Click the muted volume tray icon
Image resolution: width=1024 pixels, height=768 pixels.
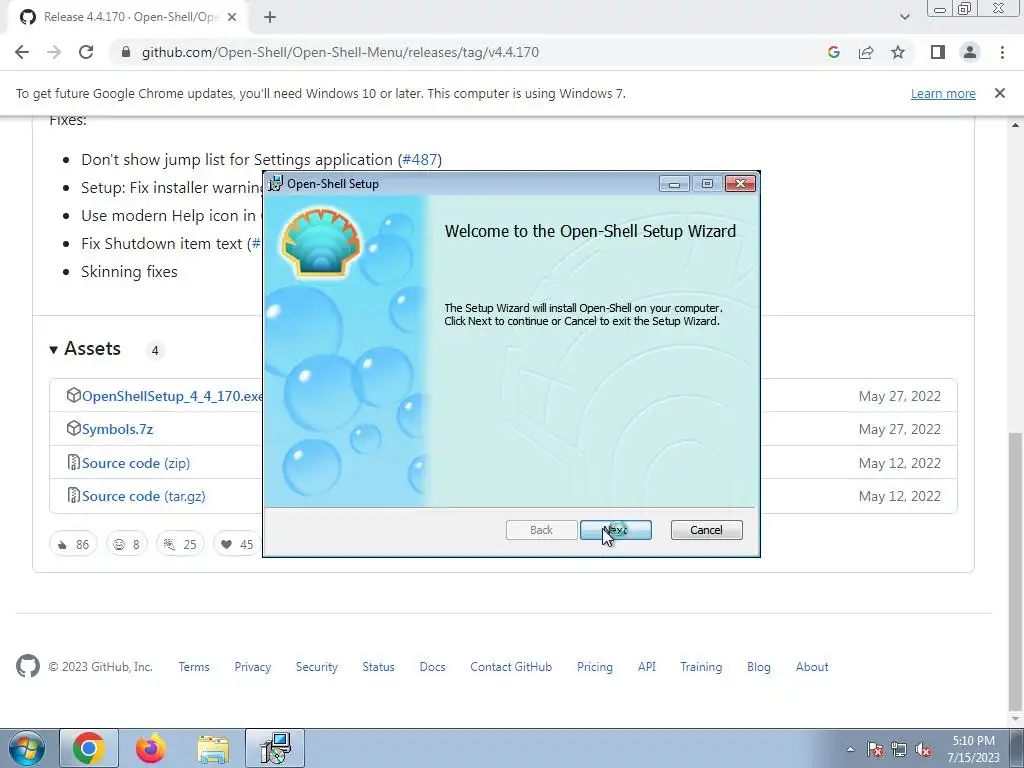pyautogui.click(x=923, y=749)
